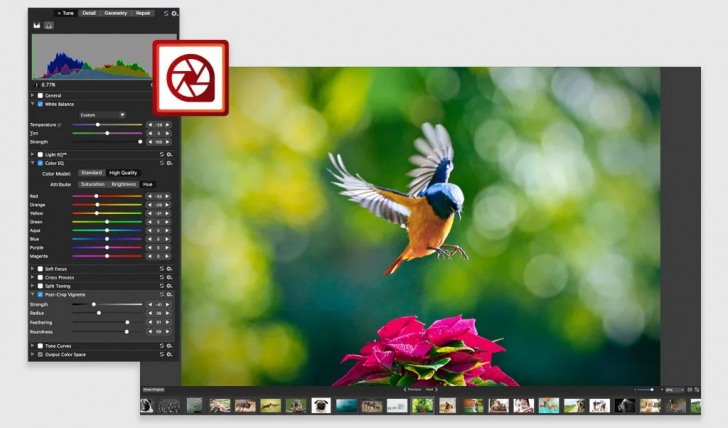Go to Next image
This screenshot has height=428, width=728.
[x=432, y=389]
